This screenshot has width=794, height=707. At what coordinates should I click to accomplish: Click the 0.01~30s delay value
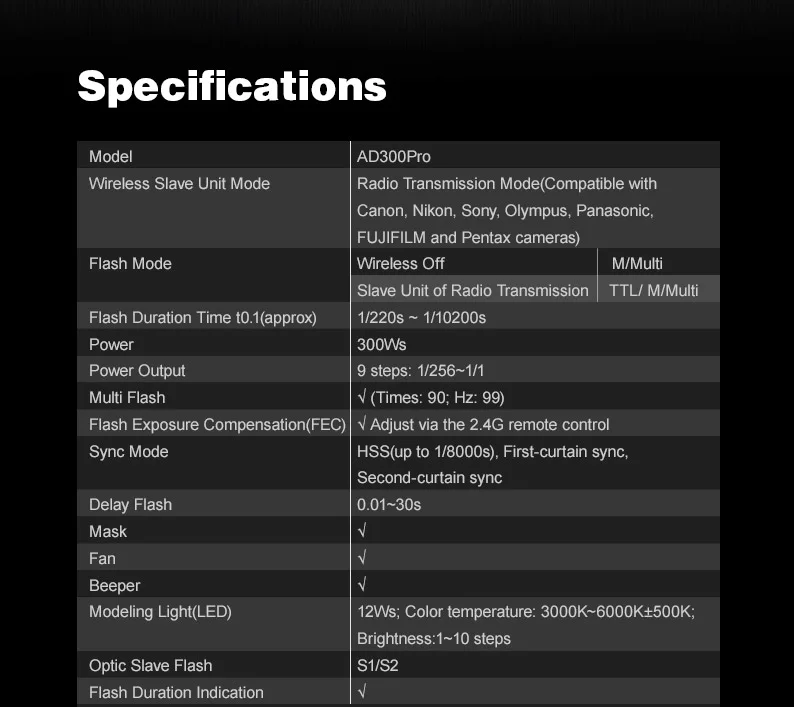click(x=389, y=504)
